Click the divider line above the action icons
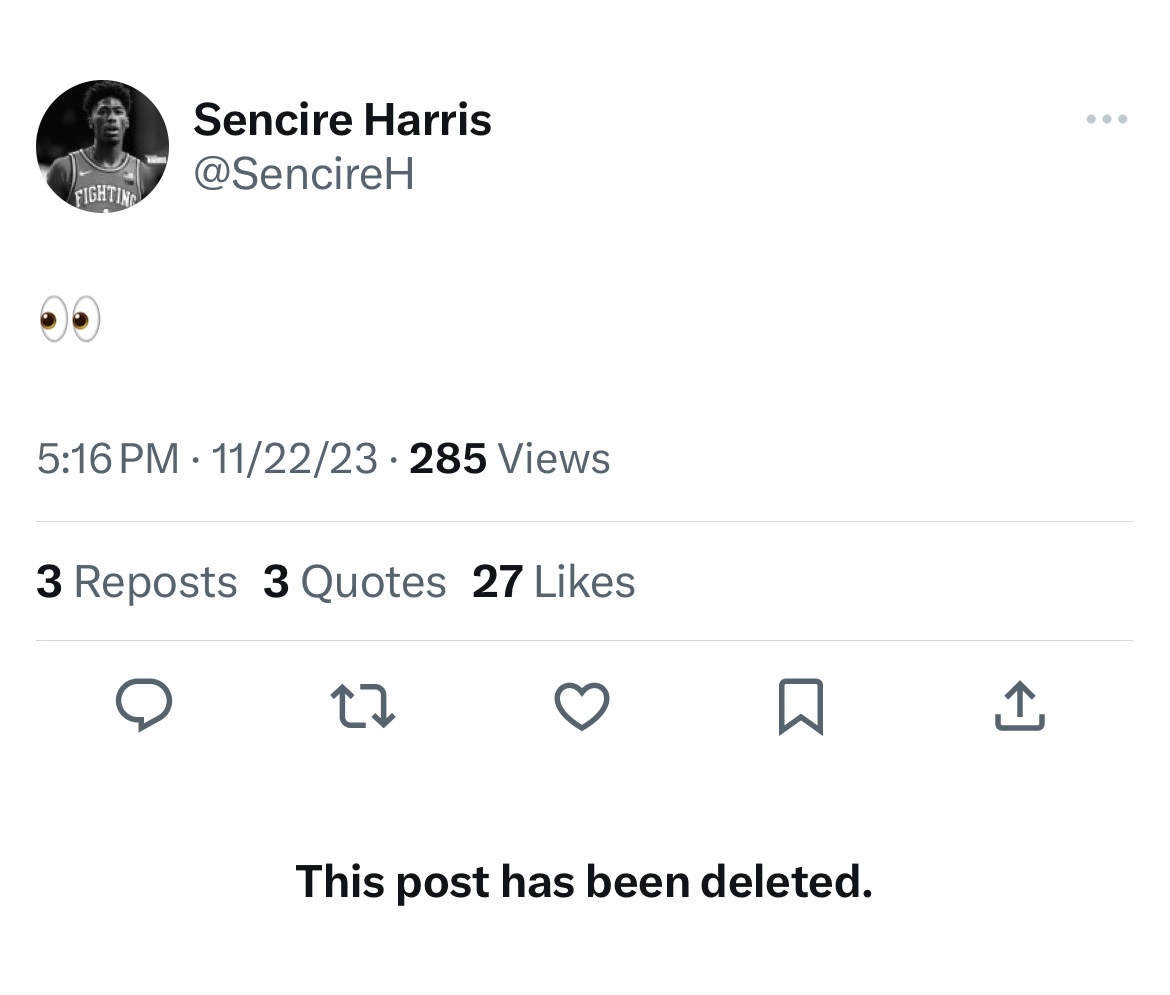The width and height of the screenshot is (1170, 995). pyautogui.click(x=584, y=640)
